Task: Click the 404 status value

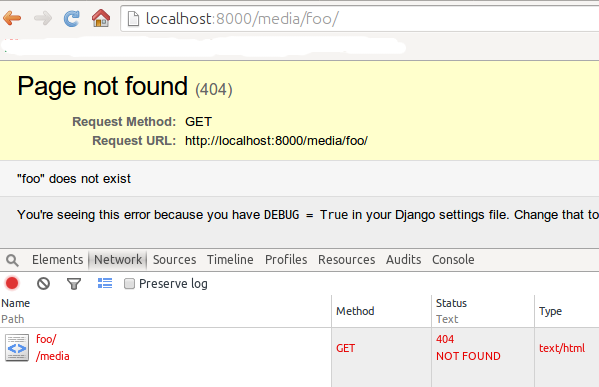Action: 445,339
